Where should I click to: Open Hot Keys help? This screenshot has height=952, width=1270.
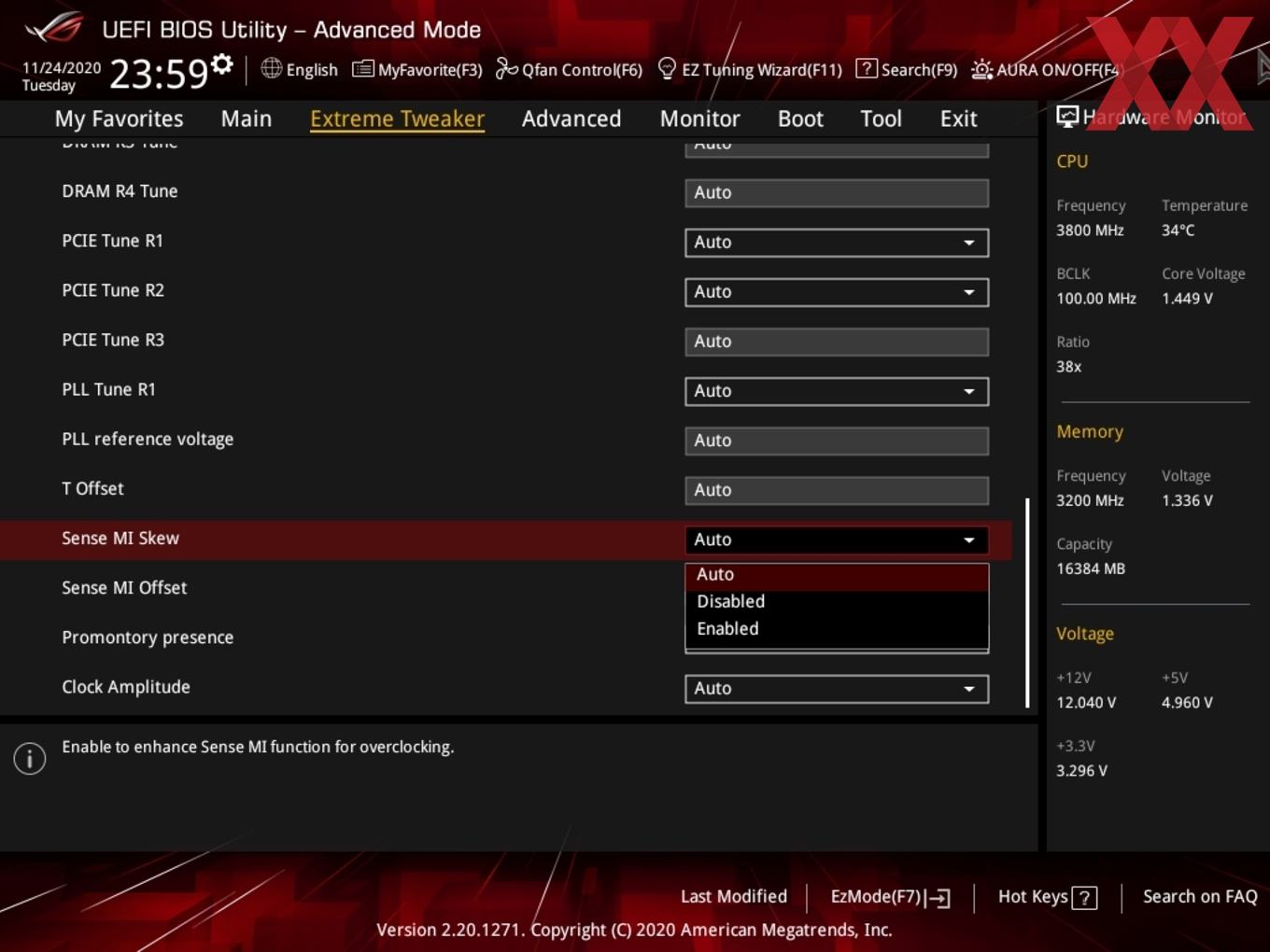pos(1047,897)
